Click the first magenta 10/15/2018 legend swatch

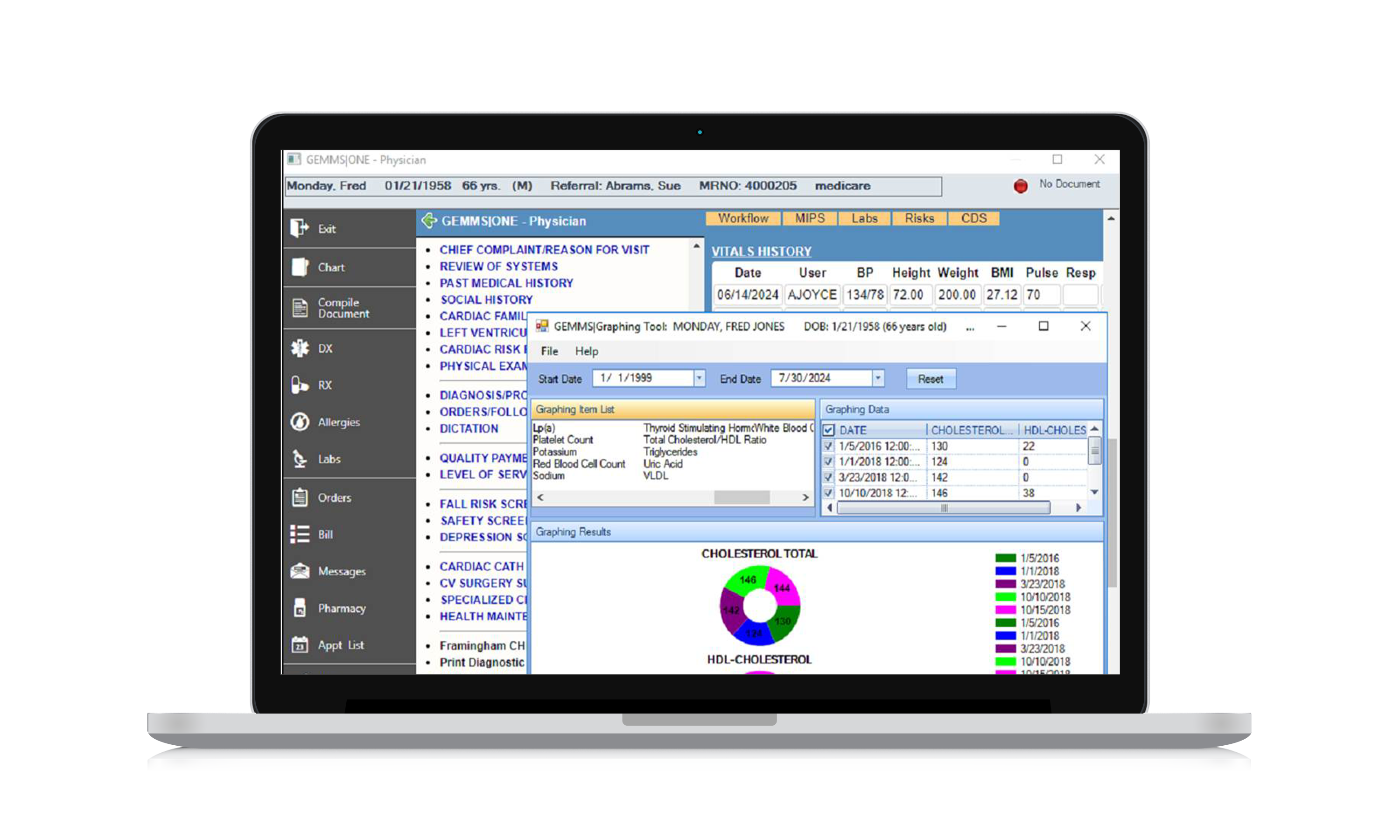click(1005, 609)
